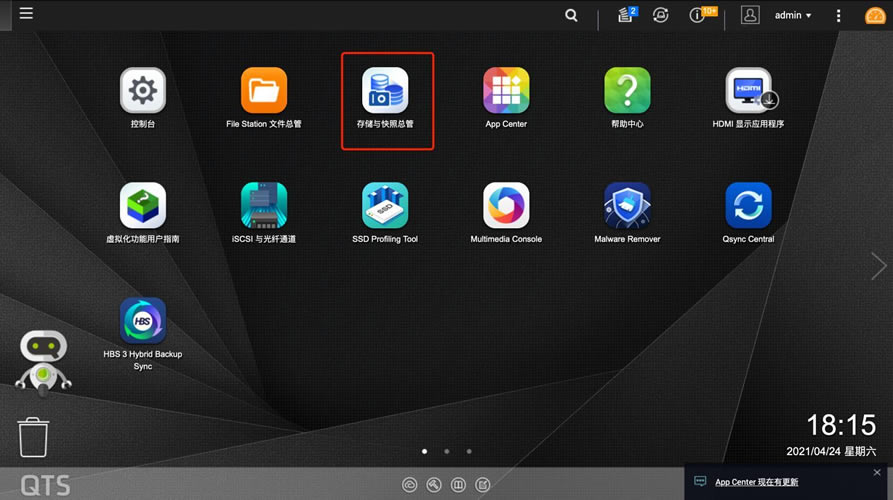Image resolution: width=893 pixels, height=500 pixels.
Task: Open HBS 3 Hybrid Backup Sync
Action: pos(142,321)
